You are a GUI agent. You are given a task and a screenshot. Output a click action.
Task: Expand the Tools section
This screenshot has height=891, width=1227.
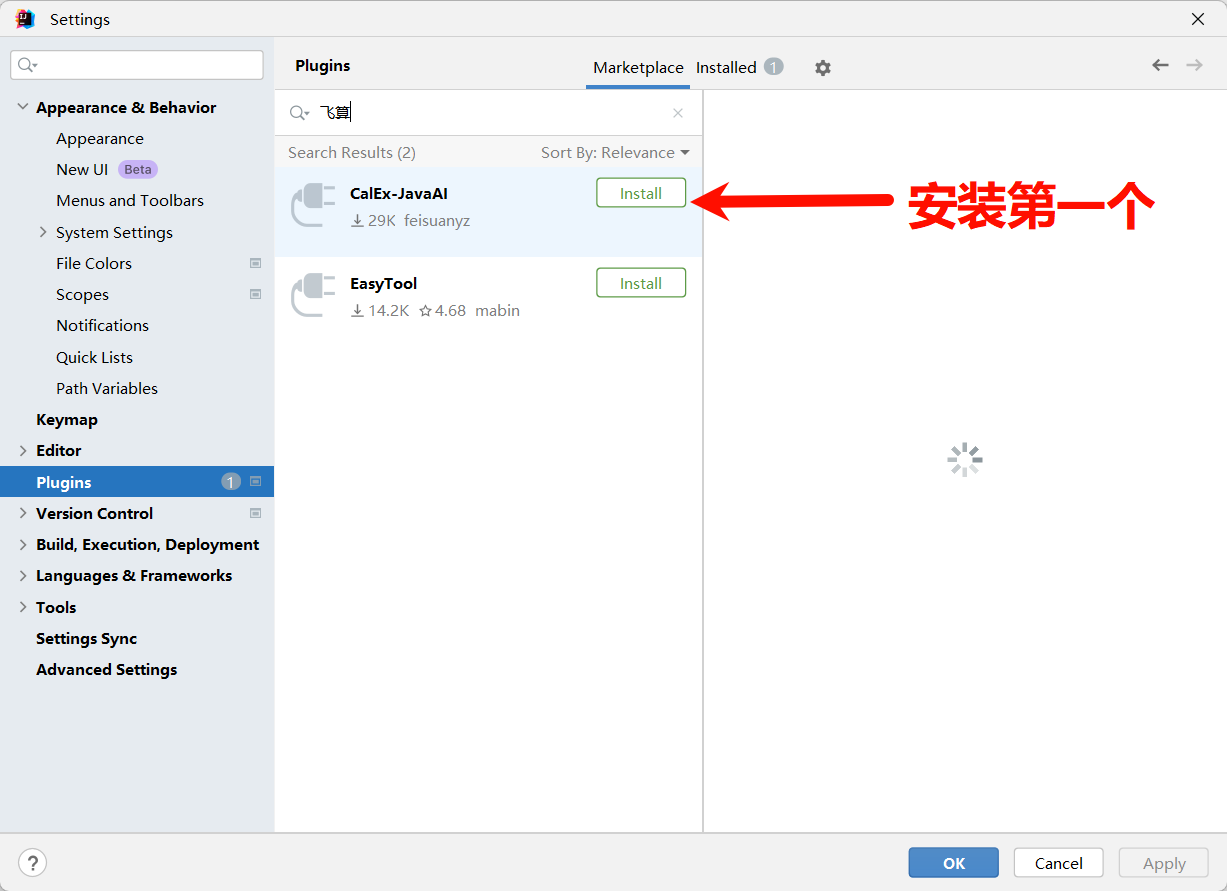point(23,607)
